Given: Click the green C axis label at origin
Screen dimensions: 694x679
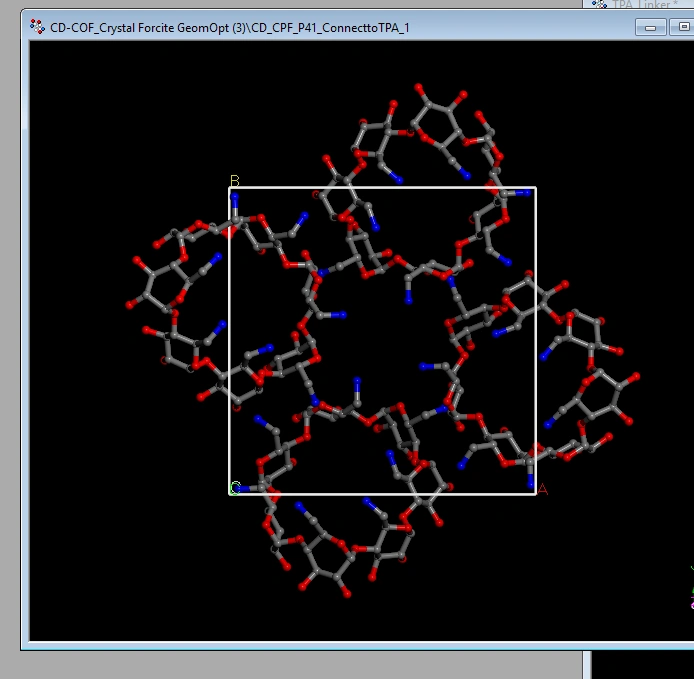Looking at the screenshot, I should pyautogui.click(x=235, y=488).
